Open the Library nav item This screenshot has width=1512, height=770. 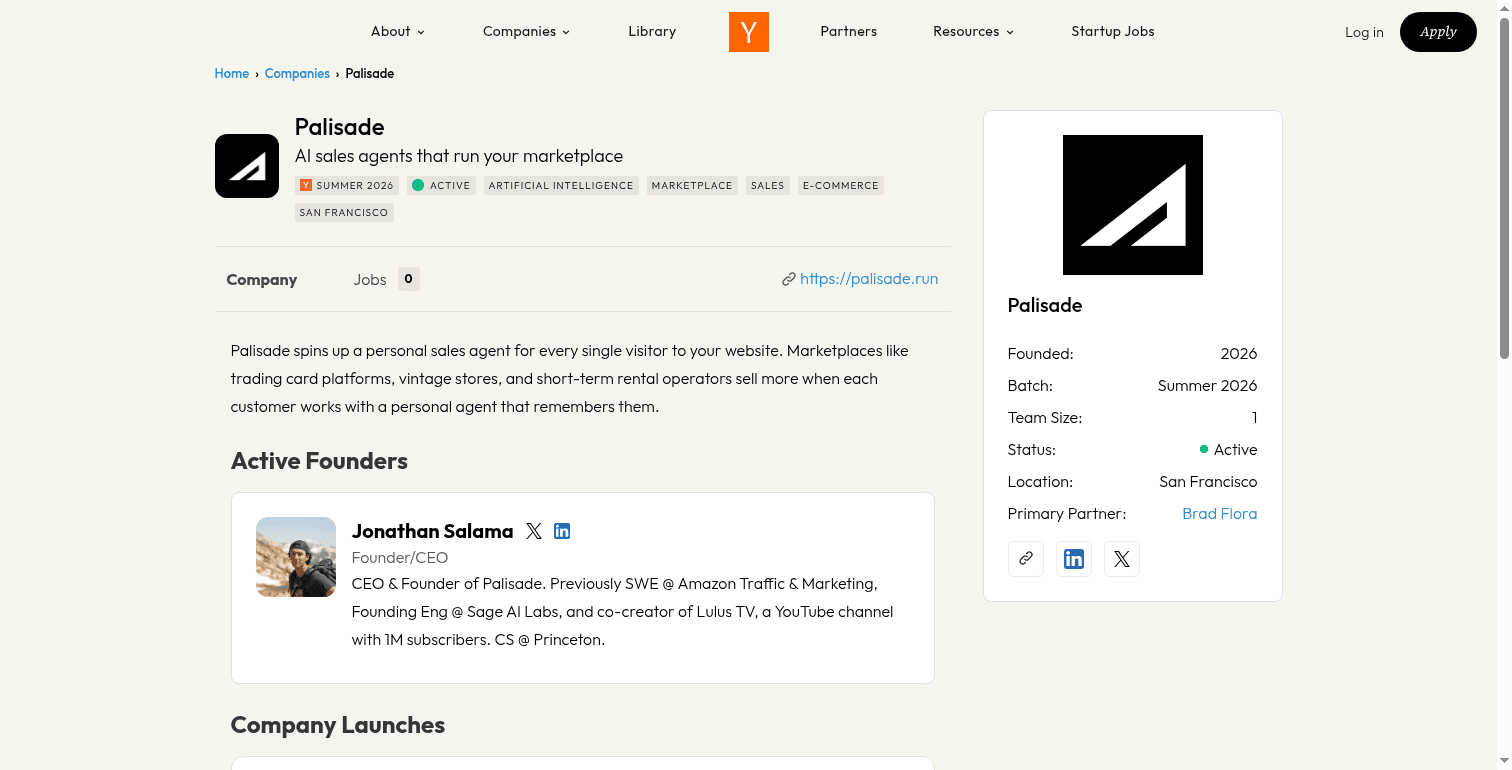point(652,31)
